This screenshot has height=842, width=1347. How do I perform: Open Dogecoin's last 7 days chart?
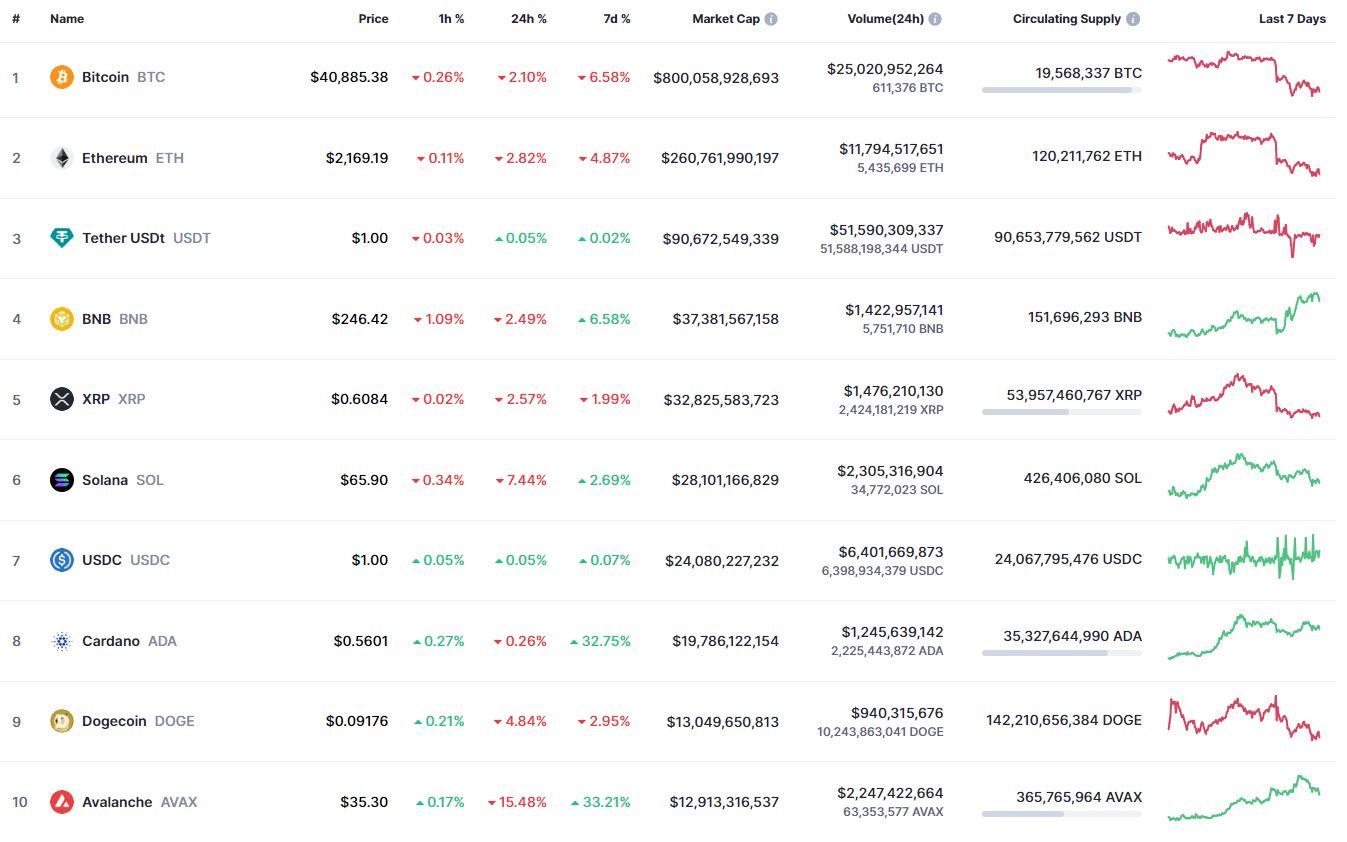[x=1244, y=718]
